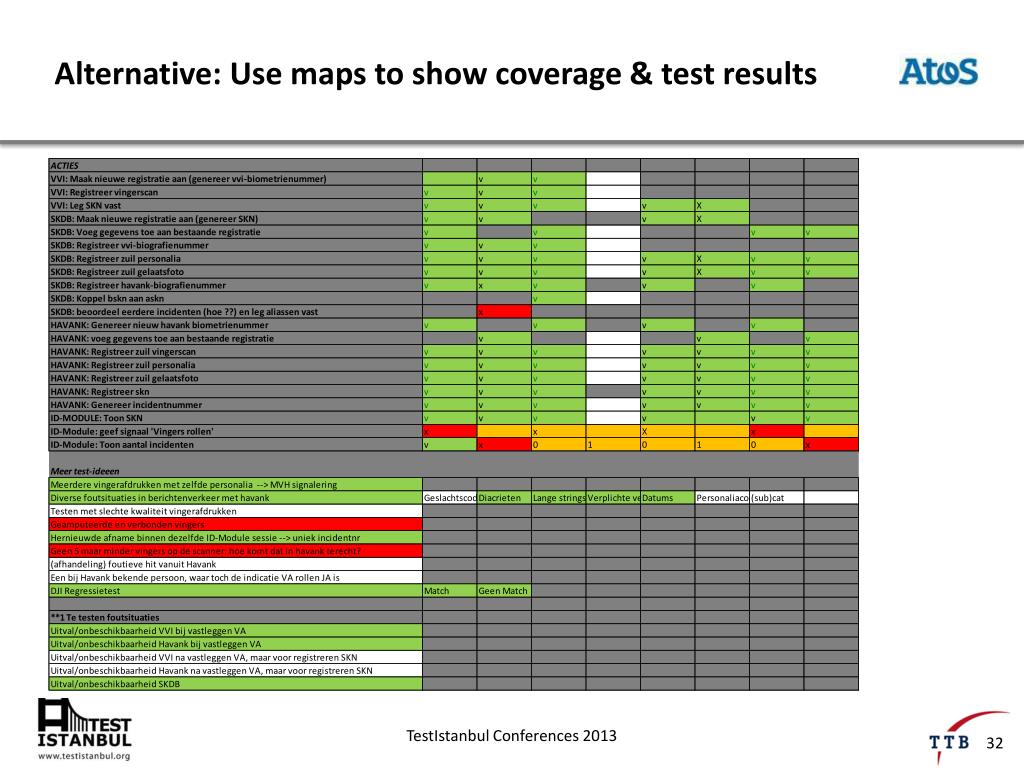Select row 'VVI: Maak nieuwe registratie aan'
The height and width of the screenshot is (768, 1024).
tap(236, 179)
